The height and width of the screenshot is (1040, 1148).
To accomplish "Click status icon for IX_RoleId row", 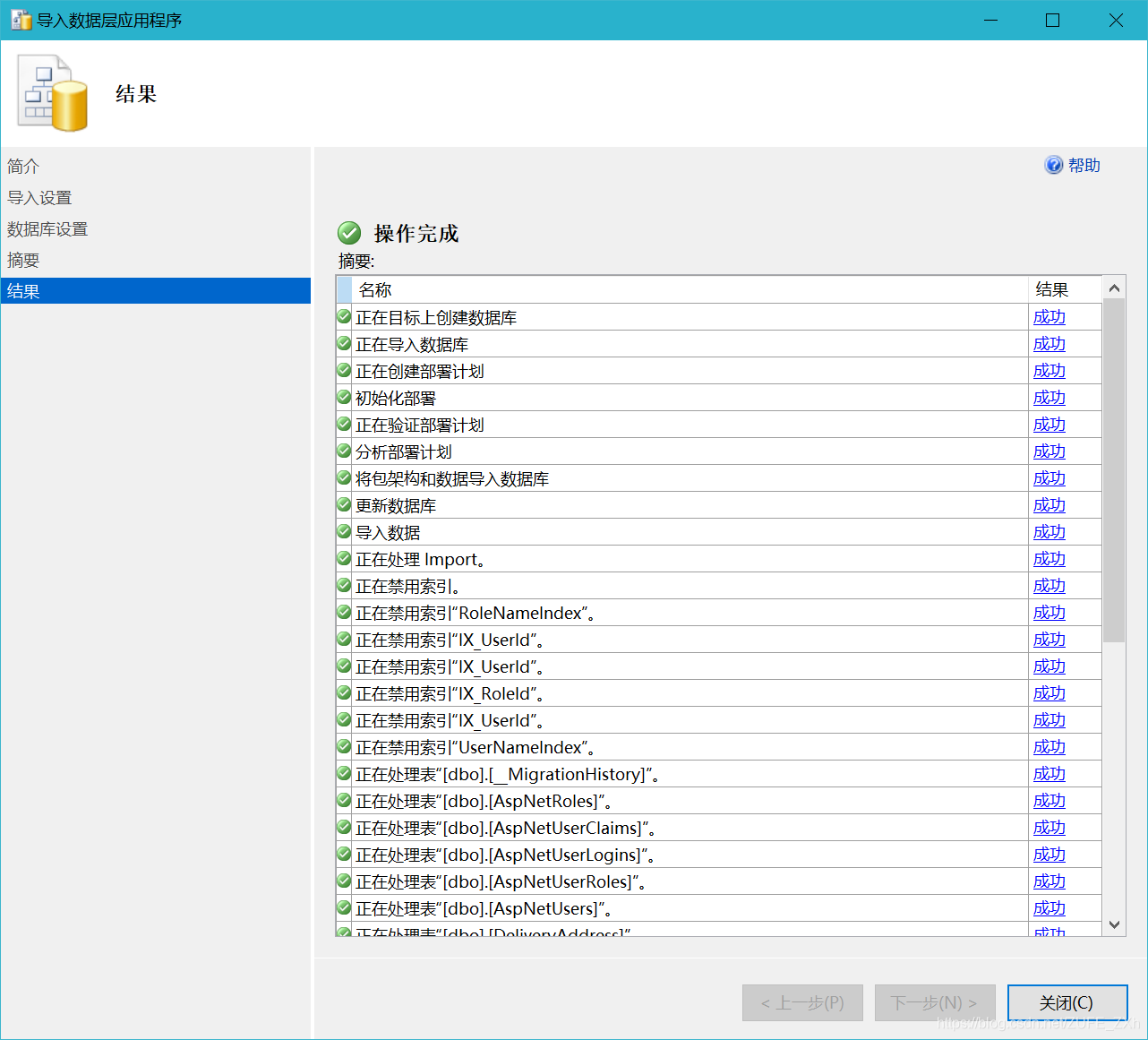I will tap(344, 692).
